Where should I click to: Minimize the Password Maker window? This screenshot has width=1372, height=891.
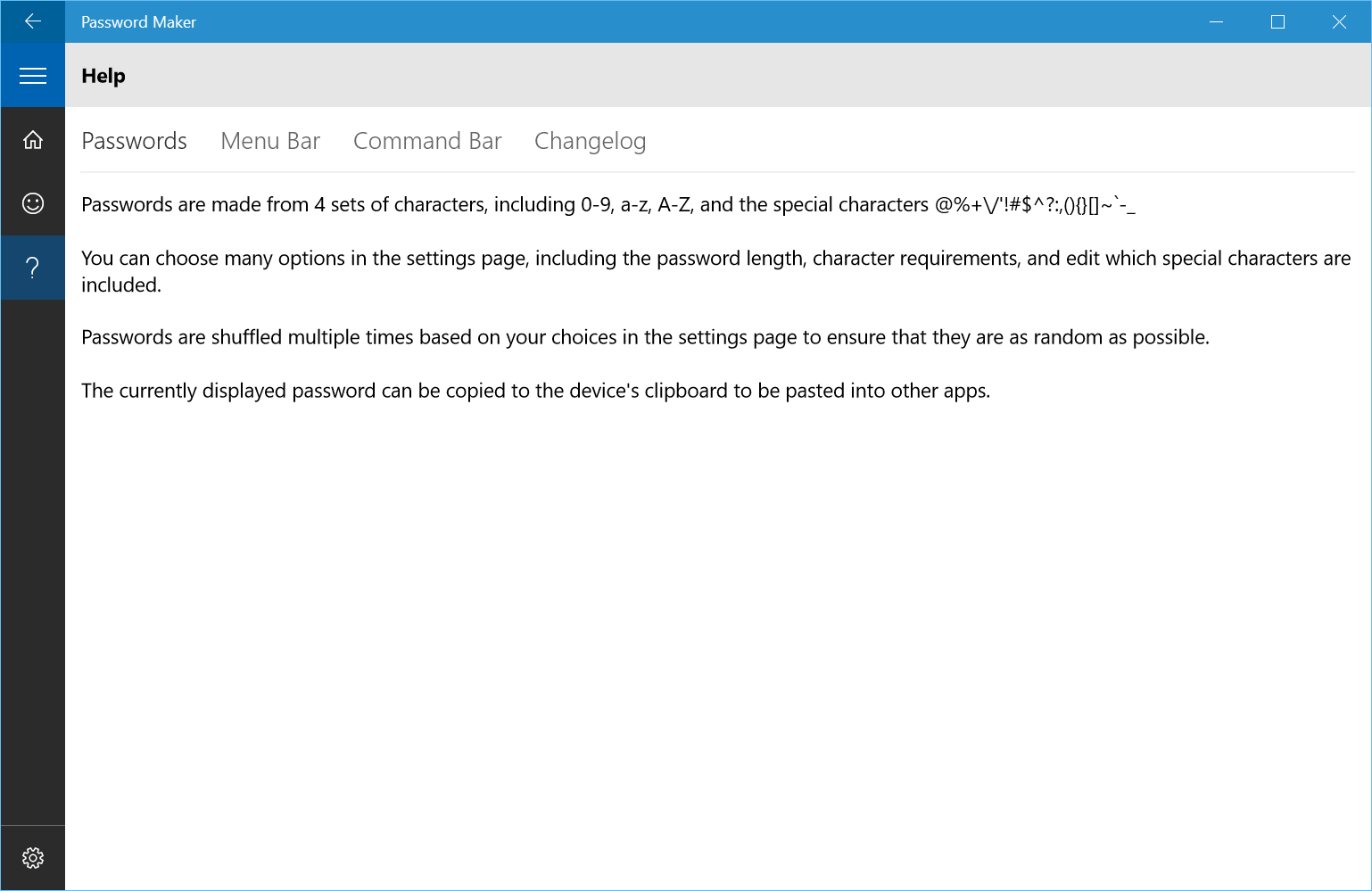[1216, 21]
